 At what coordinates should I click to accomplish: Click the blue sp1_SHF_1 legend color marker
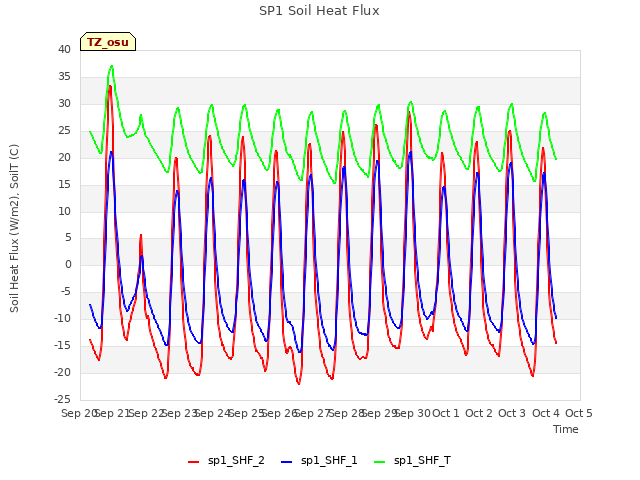coord(287,462)
